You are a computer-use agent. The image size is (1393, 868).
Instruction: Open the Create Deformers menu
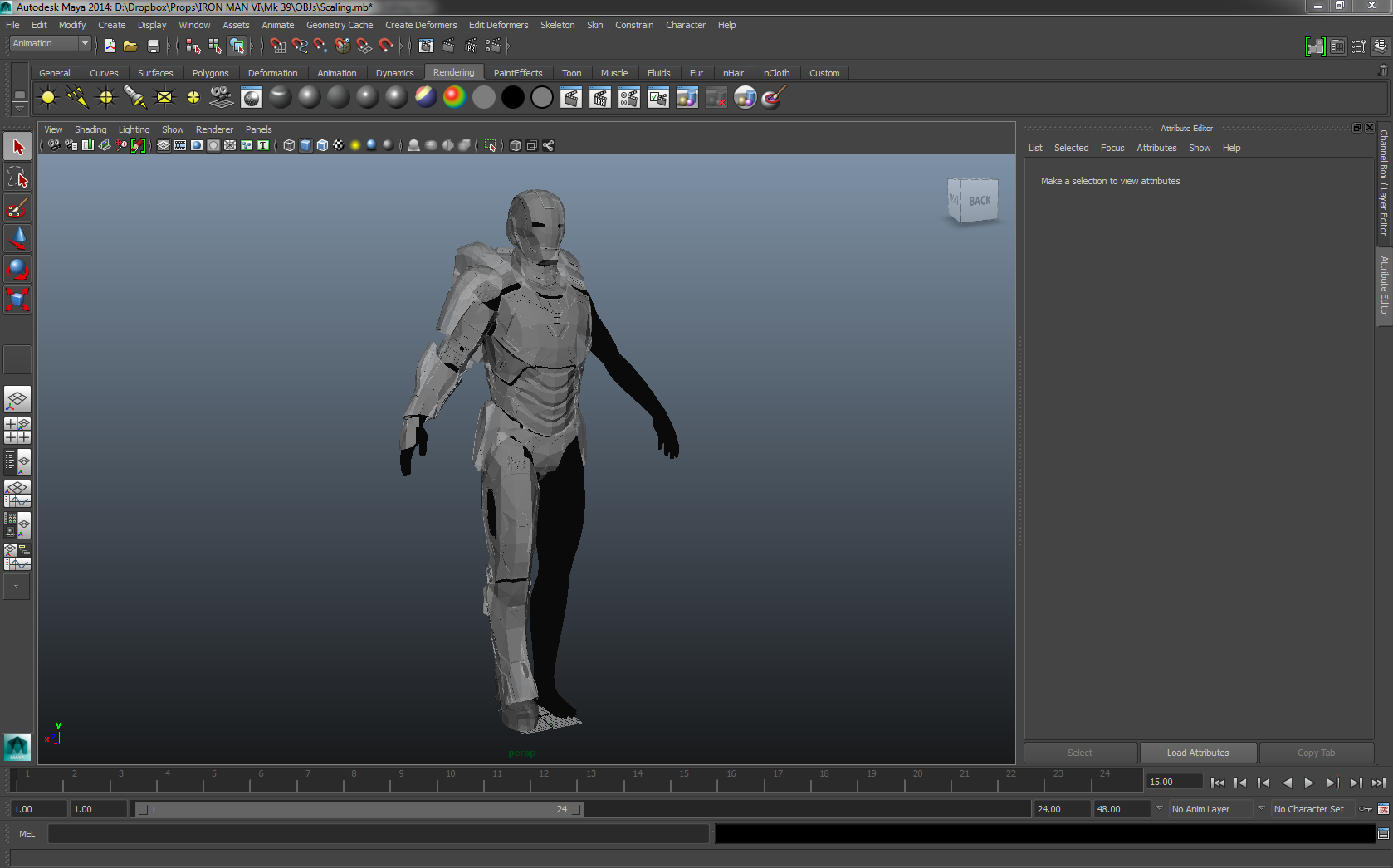pos(421,25)
